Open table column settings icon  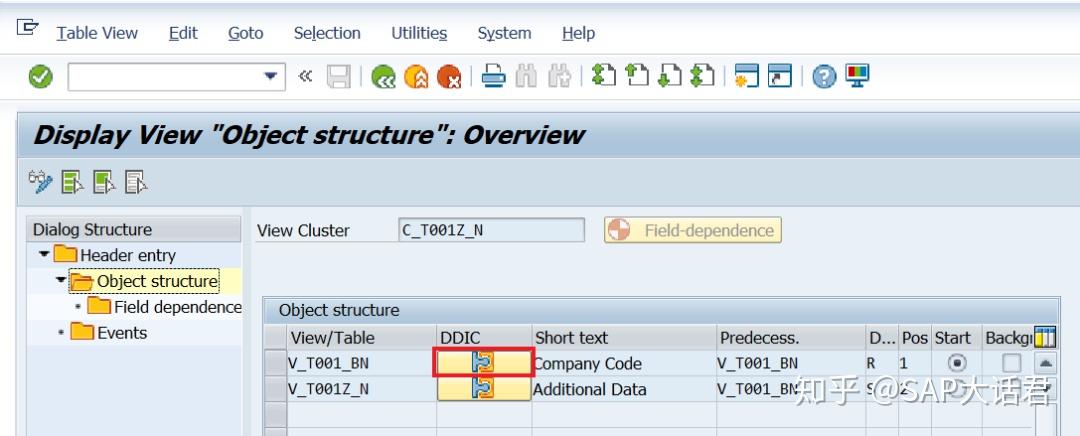point(1045,338)
